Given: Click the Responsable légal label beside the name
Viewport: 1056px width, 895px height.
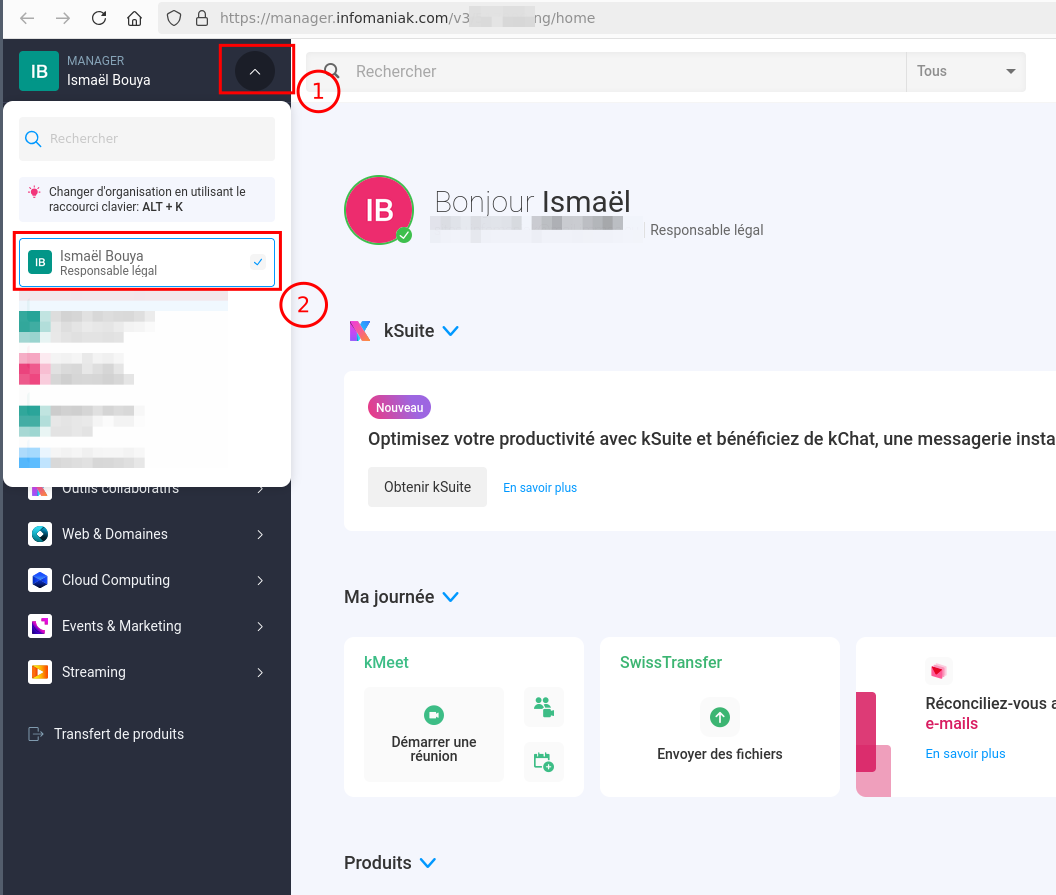Looking at the screenshot, I should point(706,230).
